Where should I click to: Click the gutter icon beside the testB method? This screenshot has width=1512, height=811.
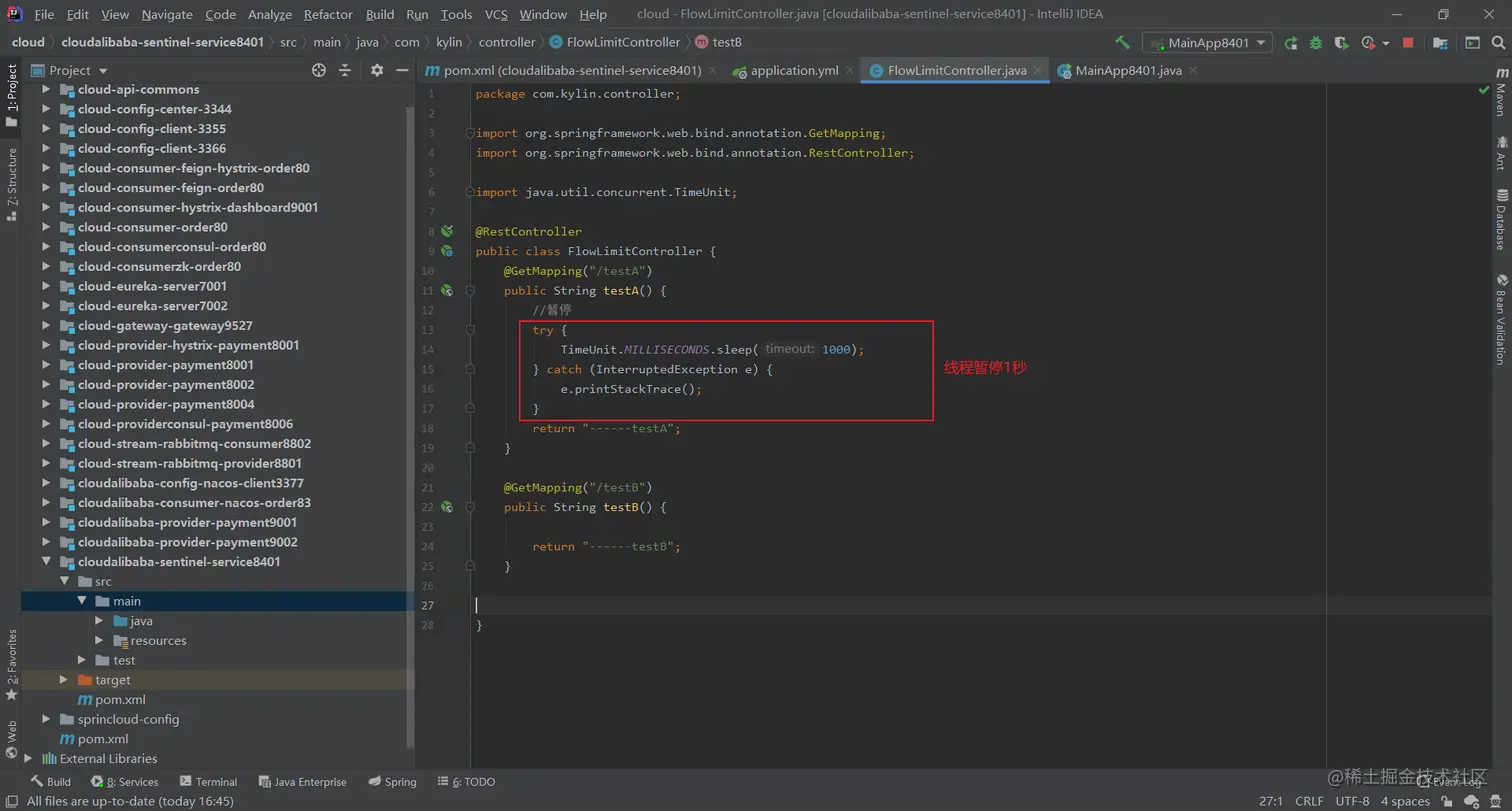[447, 507]
